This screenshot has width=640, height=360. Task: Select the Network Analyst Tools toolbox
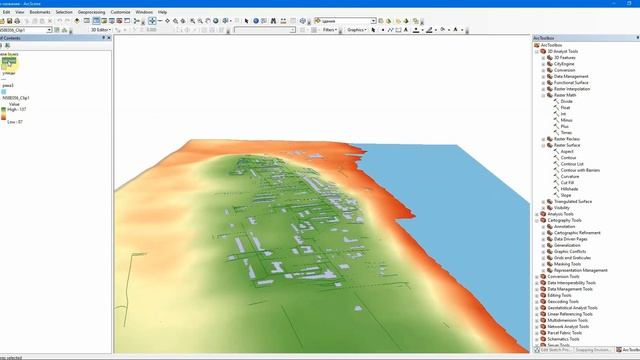[568, 327]
